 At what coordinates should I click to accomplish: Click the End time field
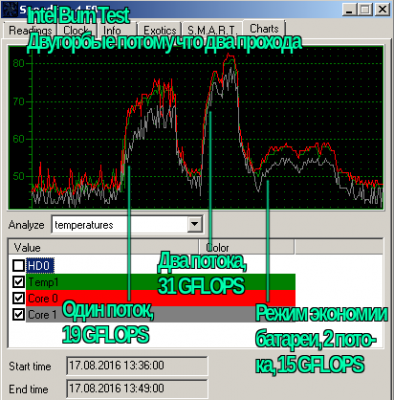(x=137, y=389)
